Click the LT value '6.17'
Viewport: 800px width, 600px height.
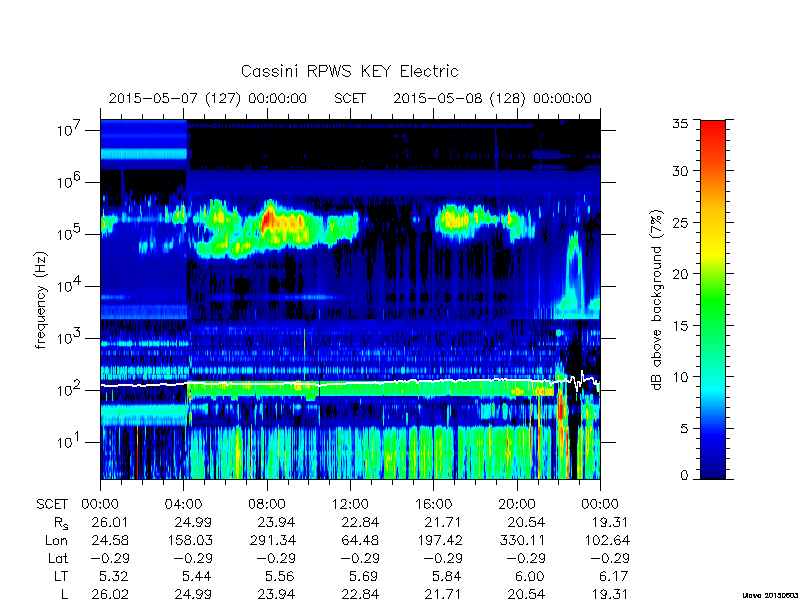tap(613, 576)
